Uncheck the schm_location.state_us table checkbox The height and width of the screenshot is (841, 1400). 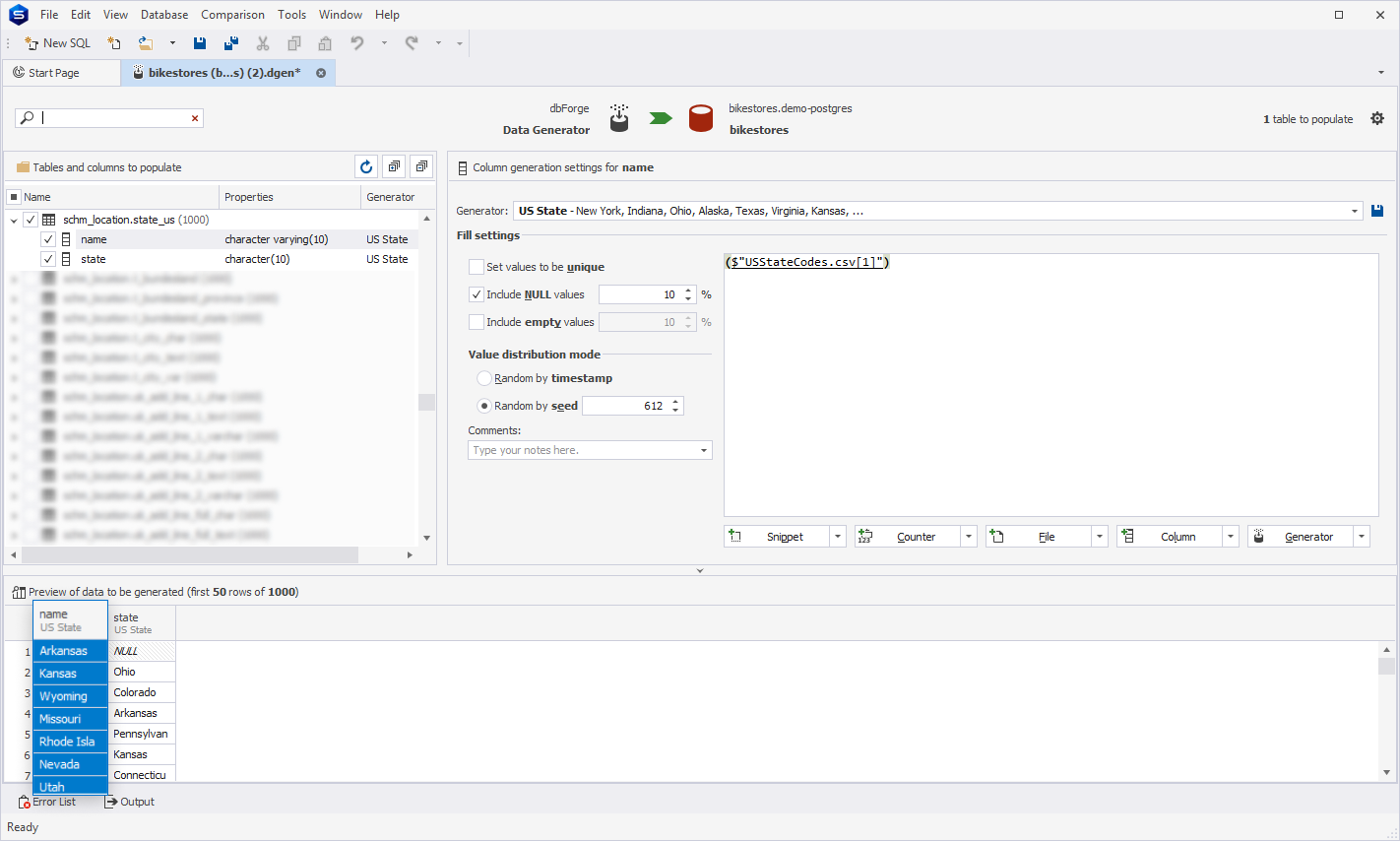tap(31, 220)
